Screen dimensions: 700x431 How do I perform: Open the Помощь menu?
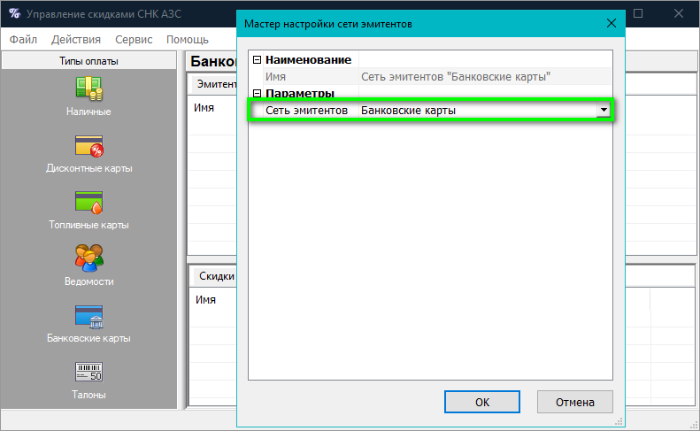187,39
